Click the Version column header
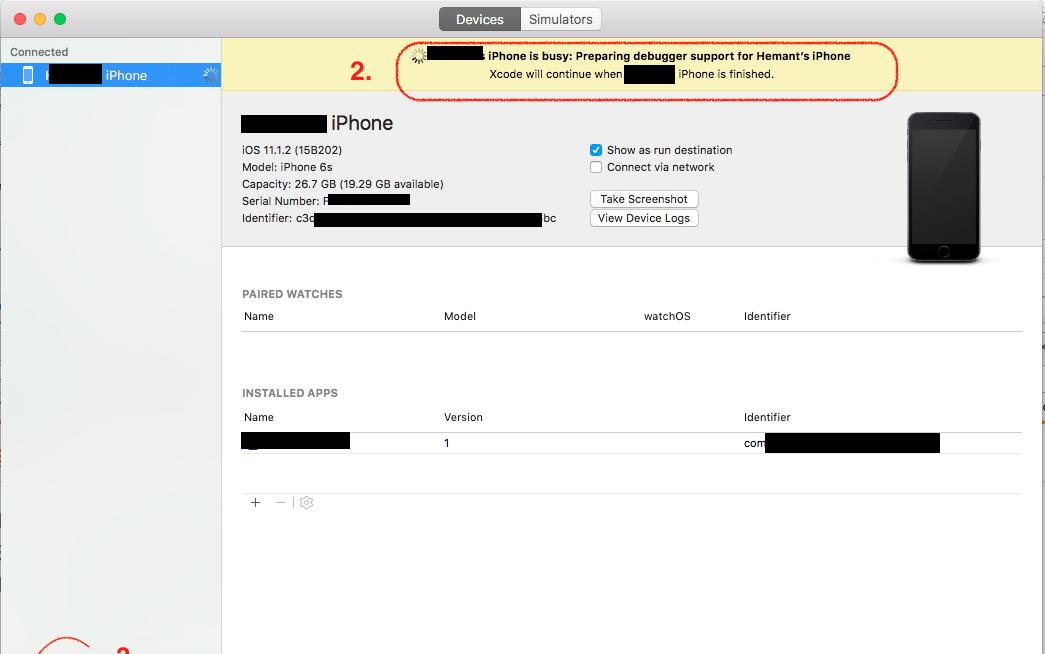The height and width of the screenshot is (654, 1045). (463, 417)
